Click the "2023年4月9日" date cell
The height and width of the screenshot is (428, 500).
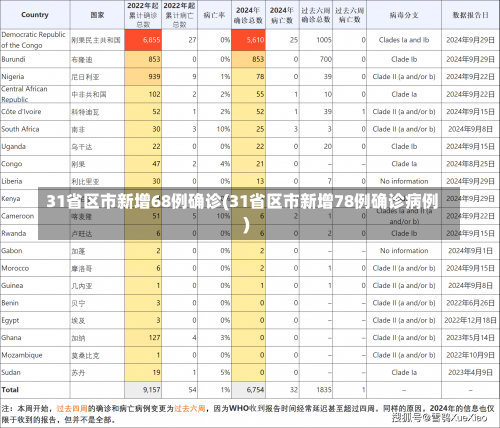click(x=470, y=372)
